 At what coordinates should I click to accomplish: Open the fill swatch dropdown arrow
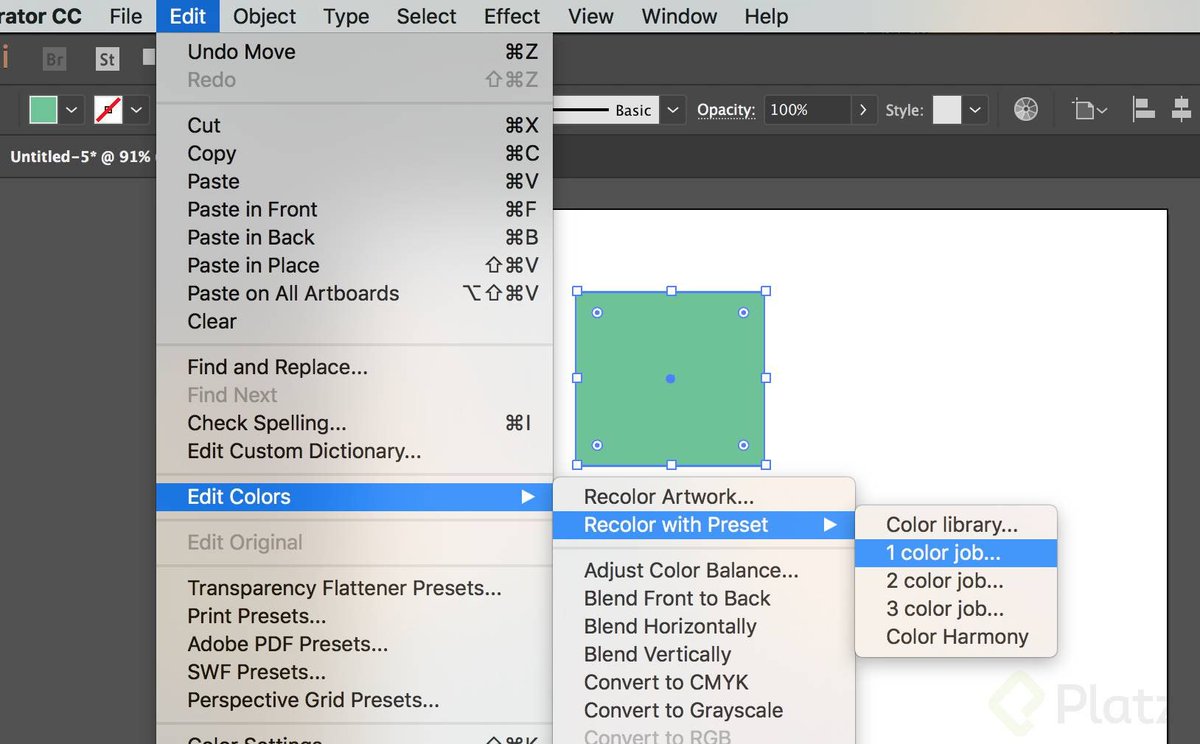pos(72,110)
